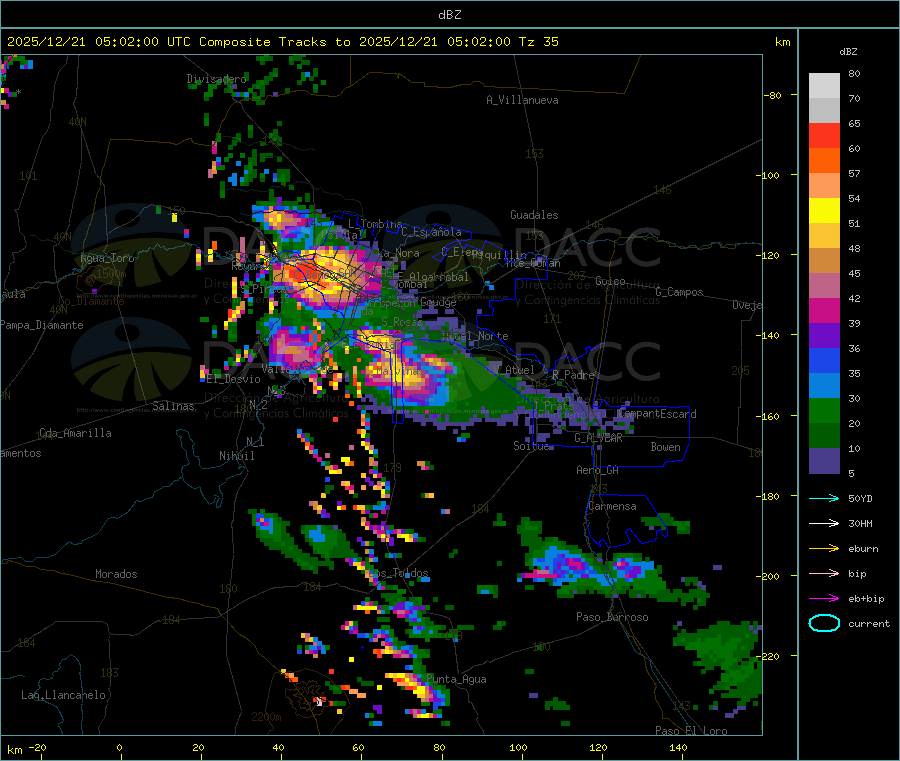The width and height of the screenshot is (900, 761).
Task: Click the light gray 80 dBZ color swatch
Action: coord(824,86)
